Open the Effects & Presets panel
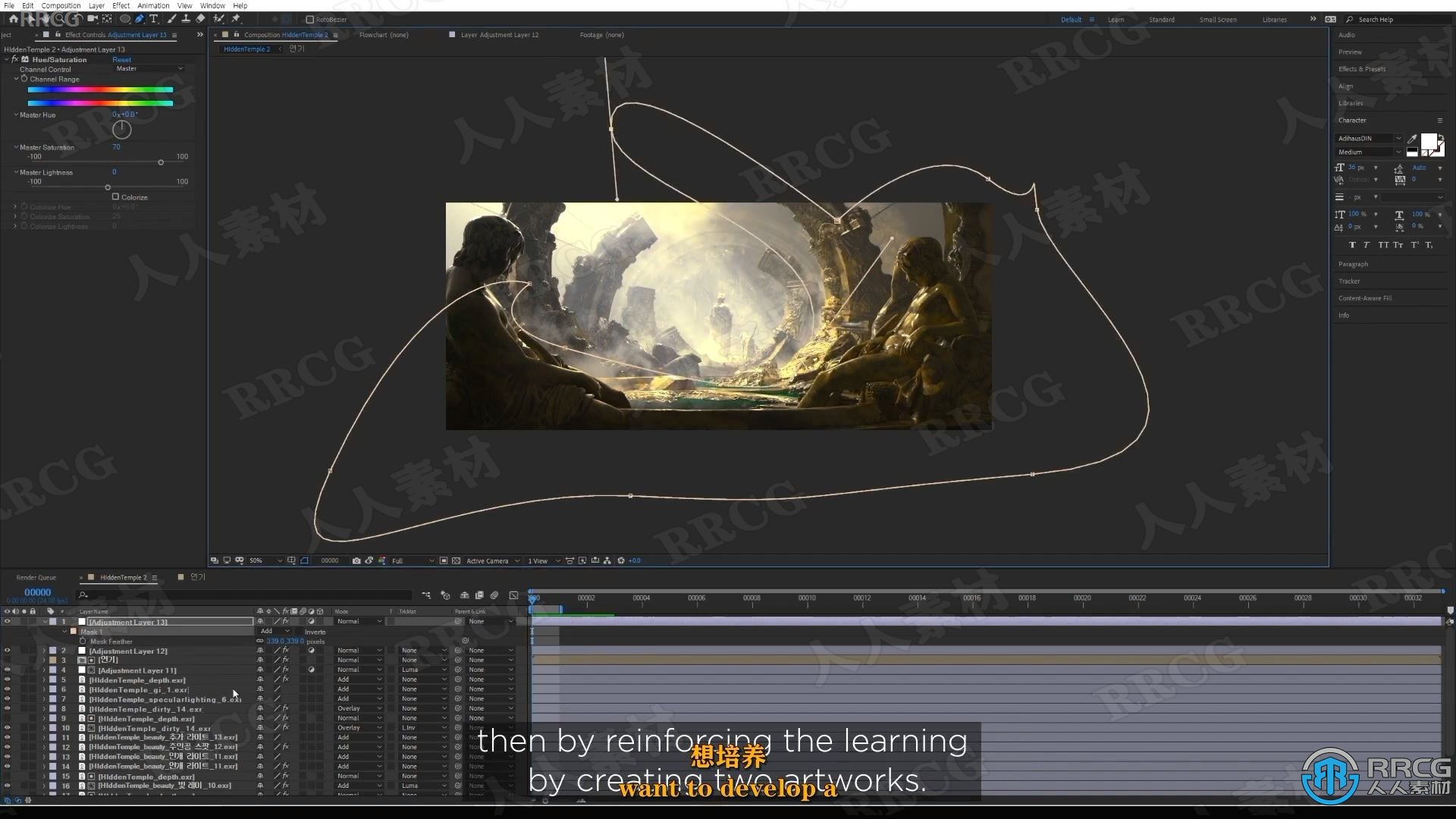 [x=1361, y=69]
